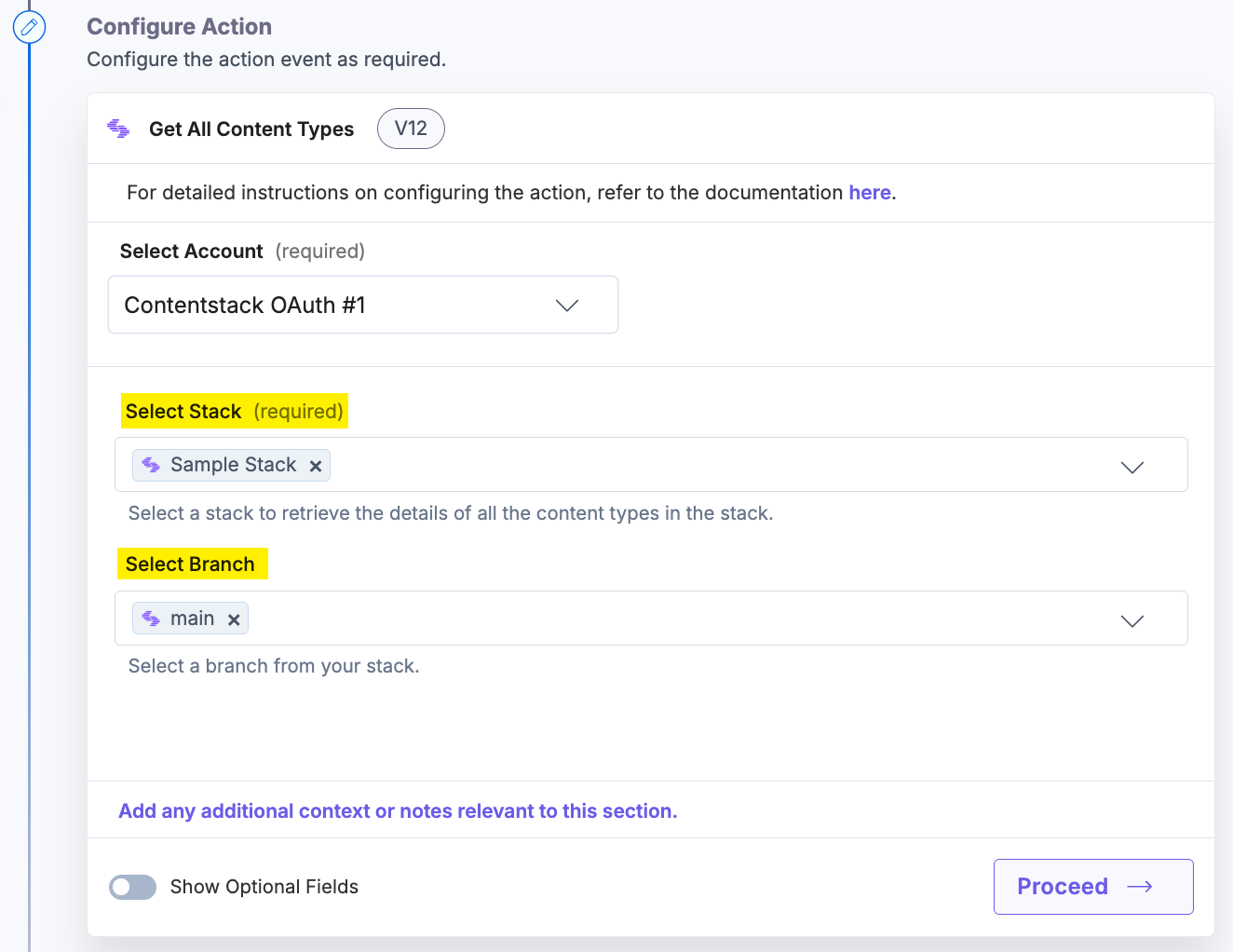
Task: Click the Contentstack logo beside Get All Content Types
Action: 118,129
